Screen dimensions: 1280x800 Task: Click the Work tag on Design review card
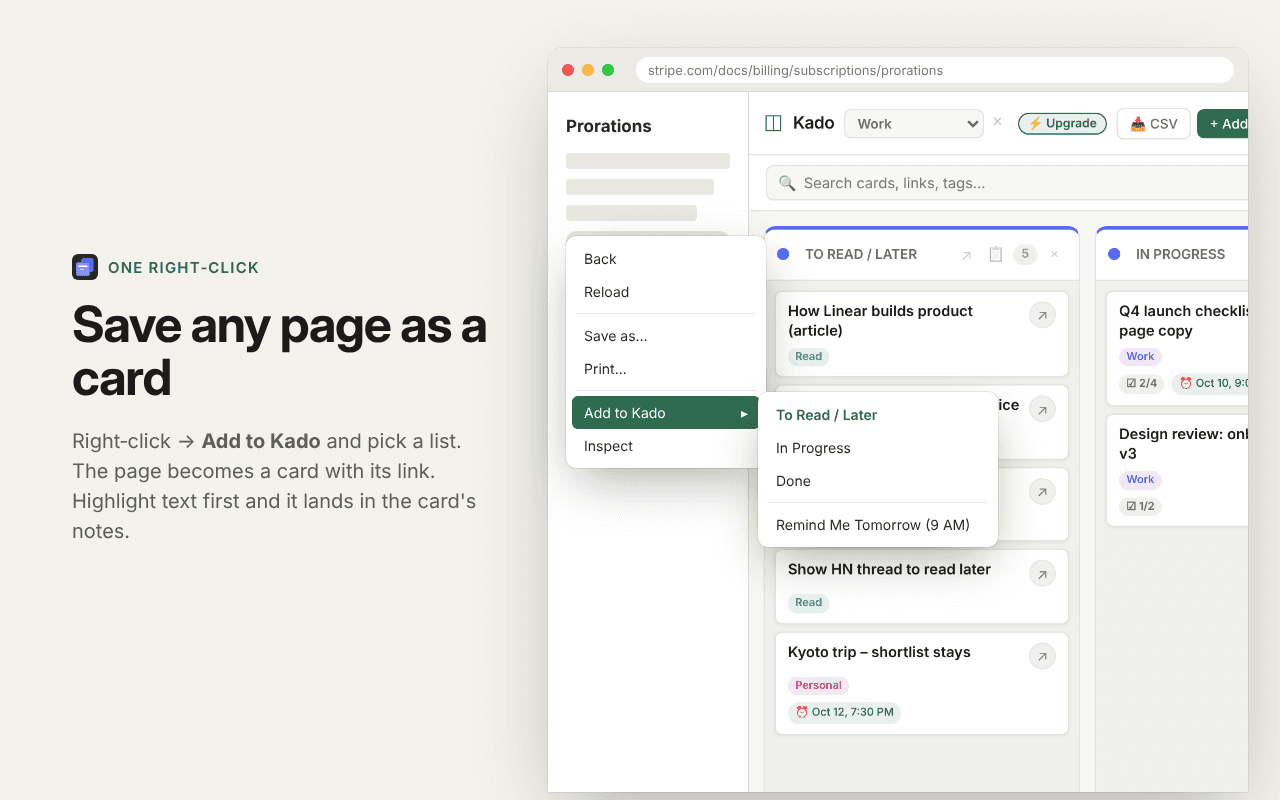click(1140, 479)
